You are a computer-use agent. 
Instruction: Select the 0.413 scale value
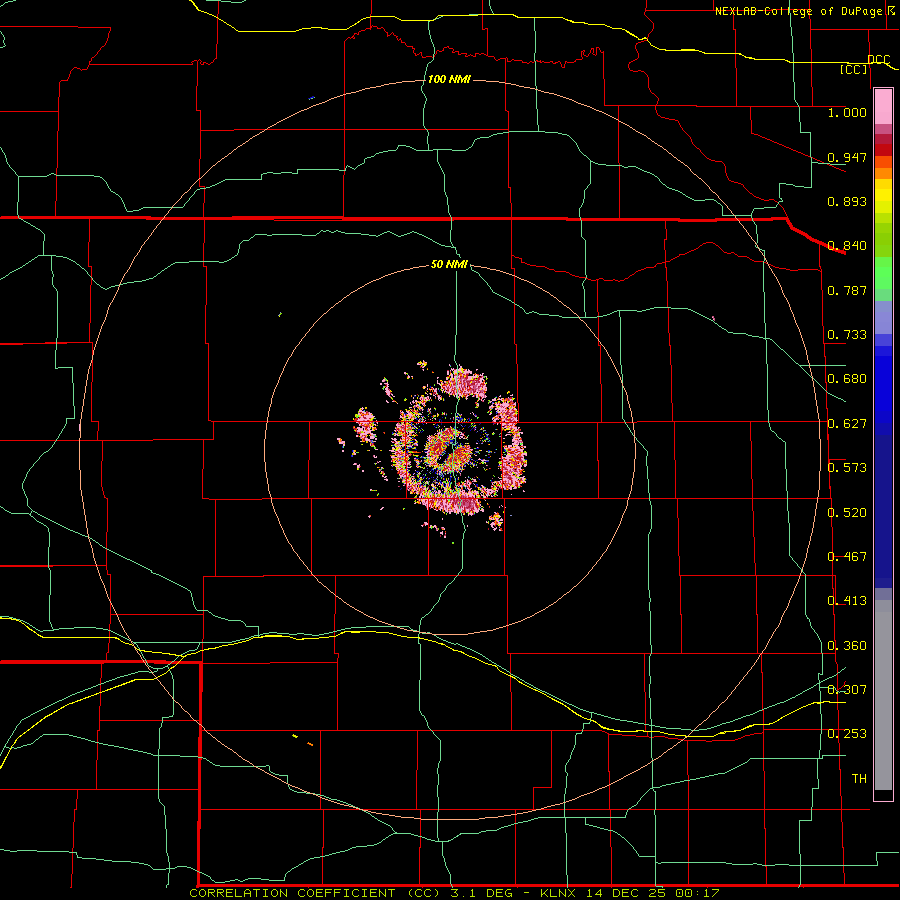(x=847, y=601)
